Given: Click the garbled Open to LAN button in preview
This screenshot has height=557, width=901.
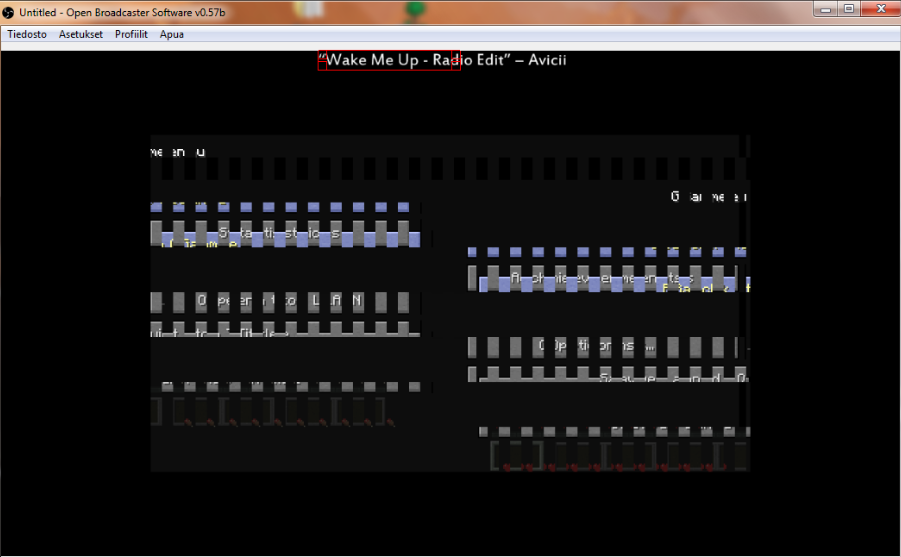Looking at the screenshot, I should click(280, 302).
